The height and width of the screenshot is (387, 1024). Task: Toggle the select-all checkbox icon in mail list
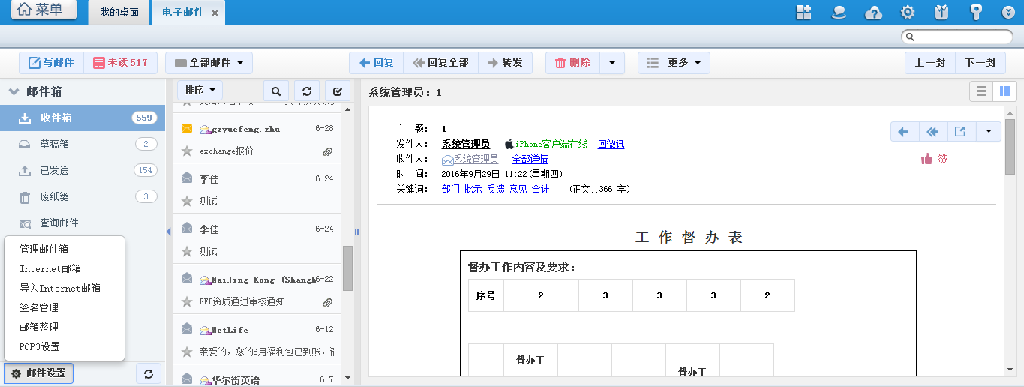coord(338,91)
